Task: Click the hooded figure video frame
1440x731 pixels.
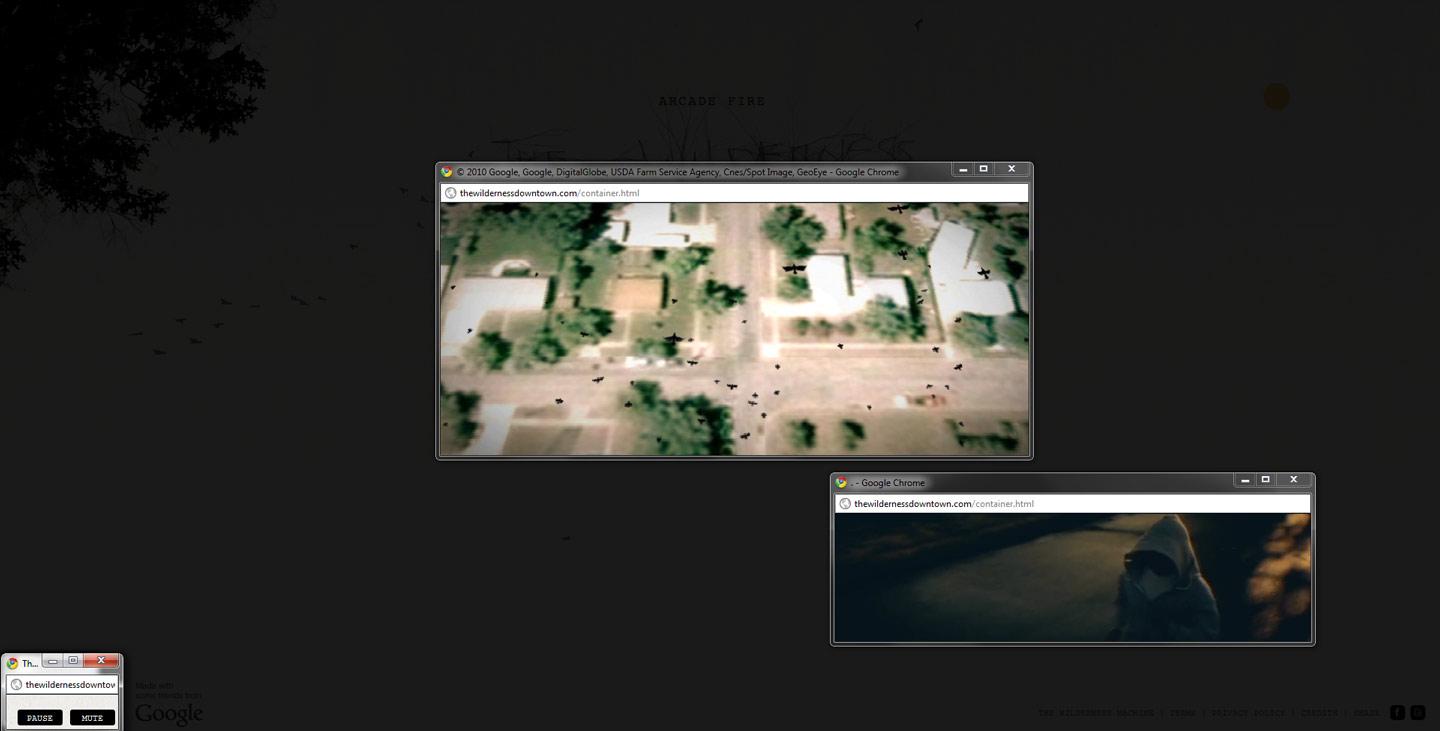Action: point(1072,577)
